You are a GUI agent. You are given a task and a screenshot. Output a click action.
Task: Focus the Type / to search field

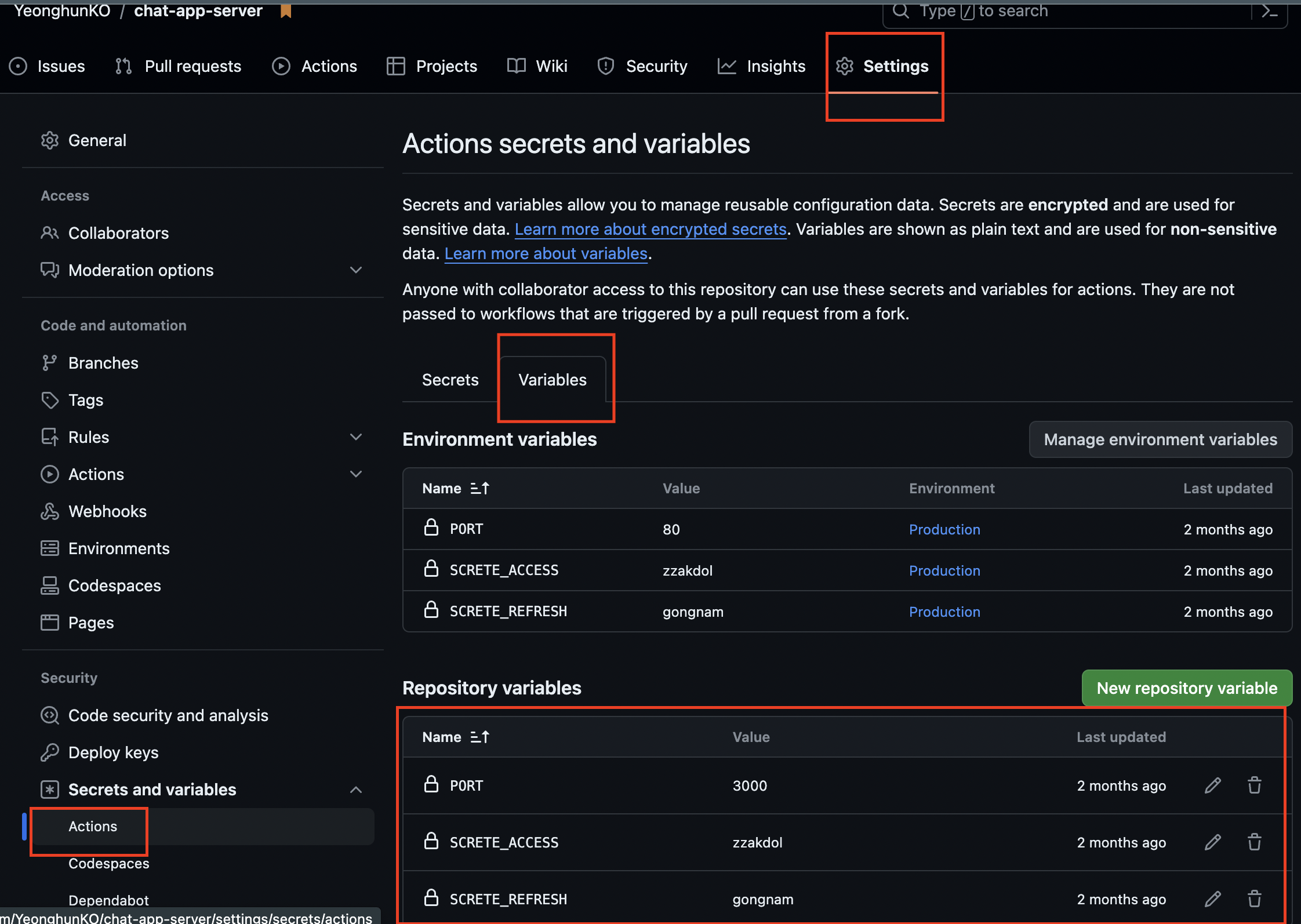(1084, 12)
